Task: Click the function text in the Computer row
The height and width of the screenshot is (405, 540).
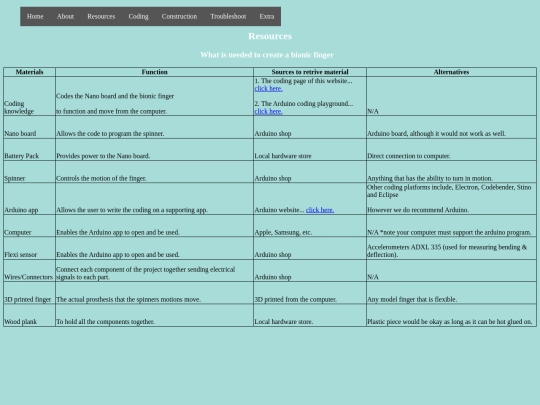Action: coord(118,232)
